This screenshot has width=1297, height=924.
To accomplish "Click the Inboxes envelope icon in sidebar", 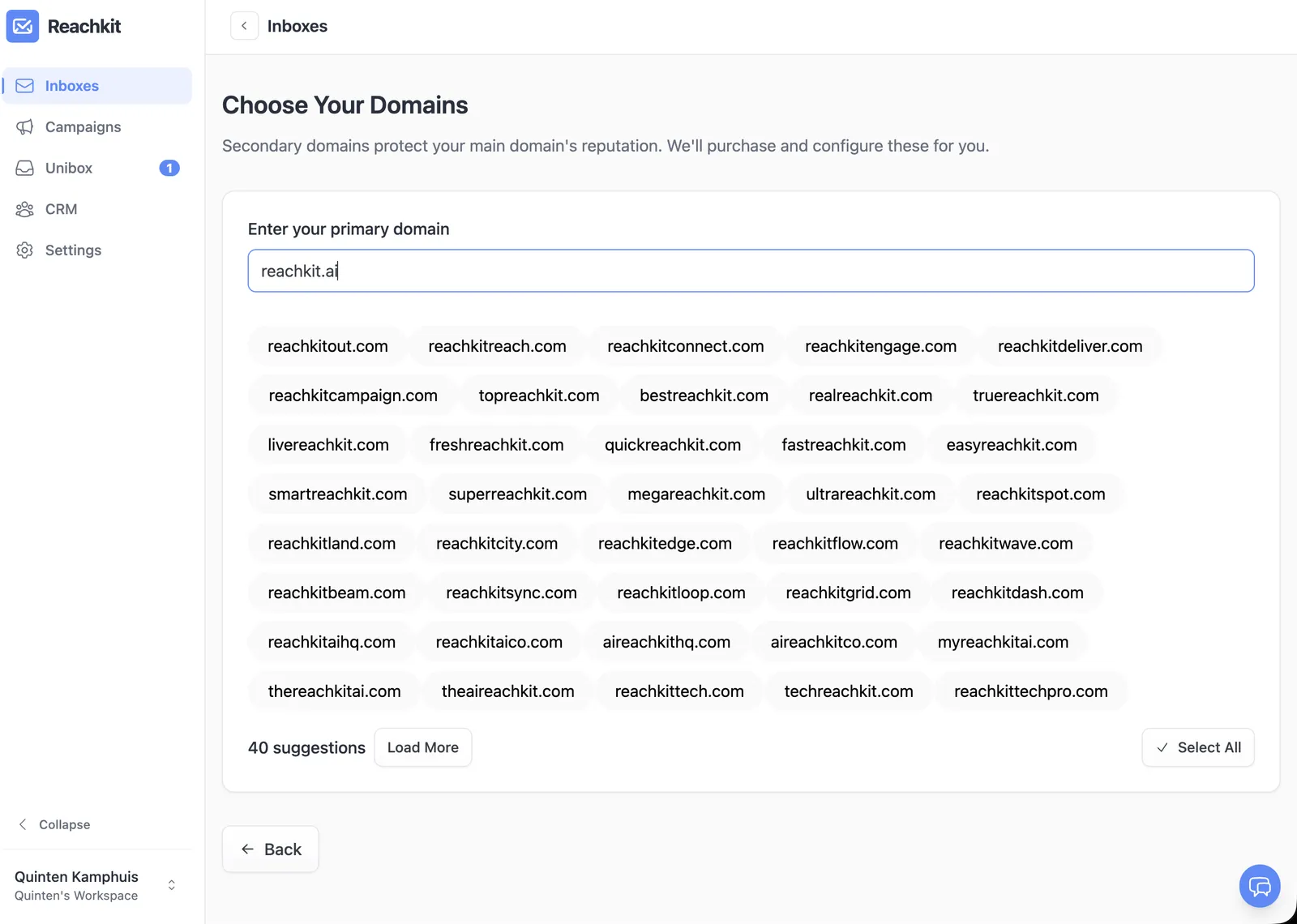I will pos(25,86).
